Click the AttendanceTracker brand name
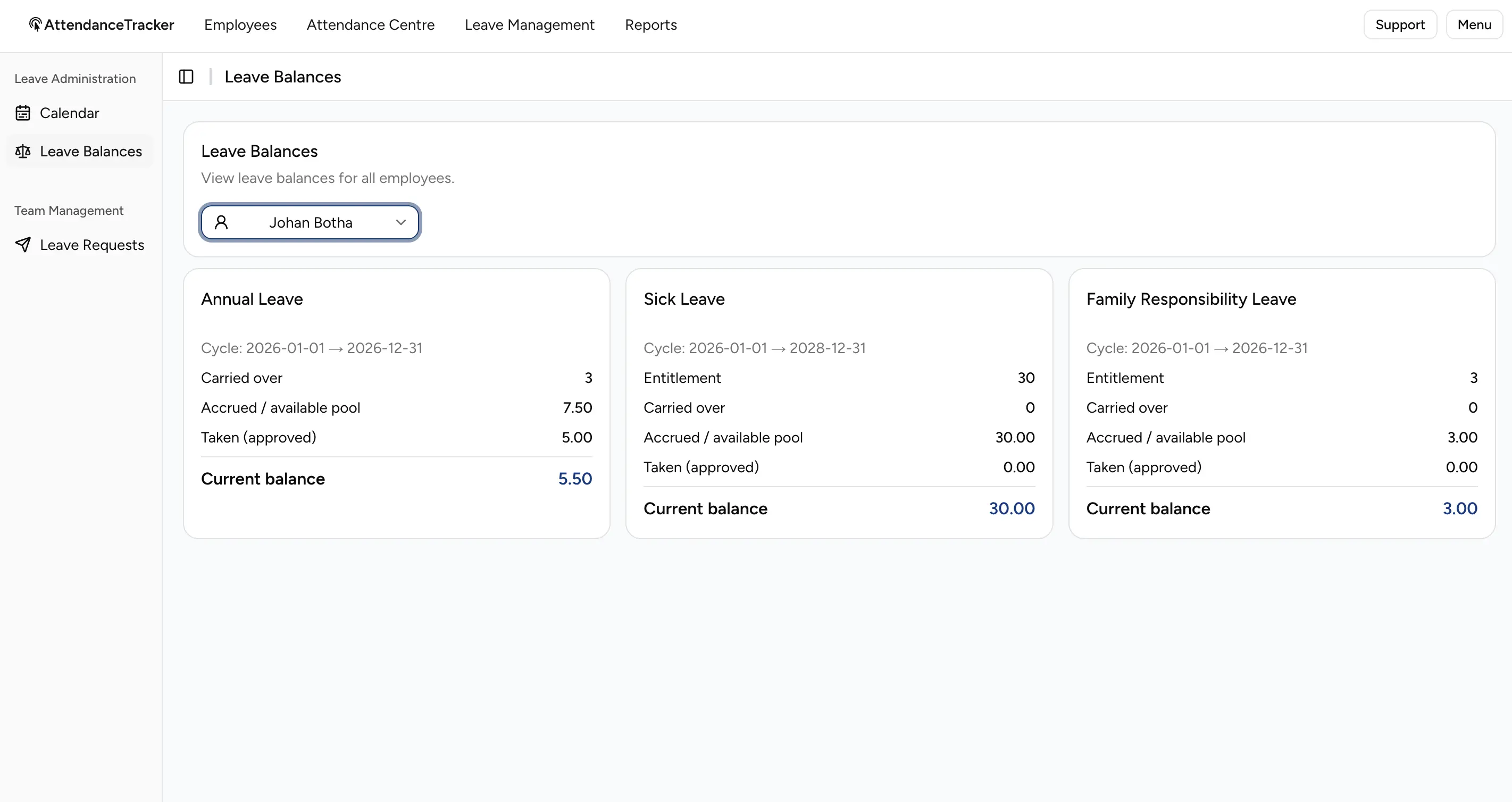The image size is (1512, 802). (x=109, y=24)
